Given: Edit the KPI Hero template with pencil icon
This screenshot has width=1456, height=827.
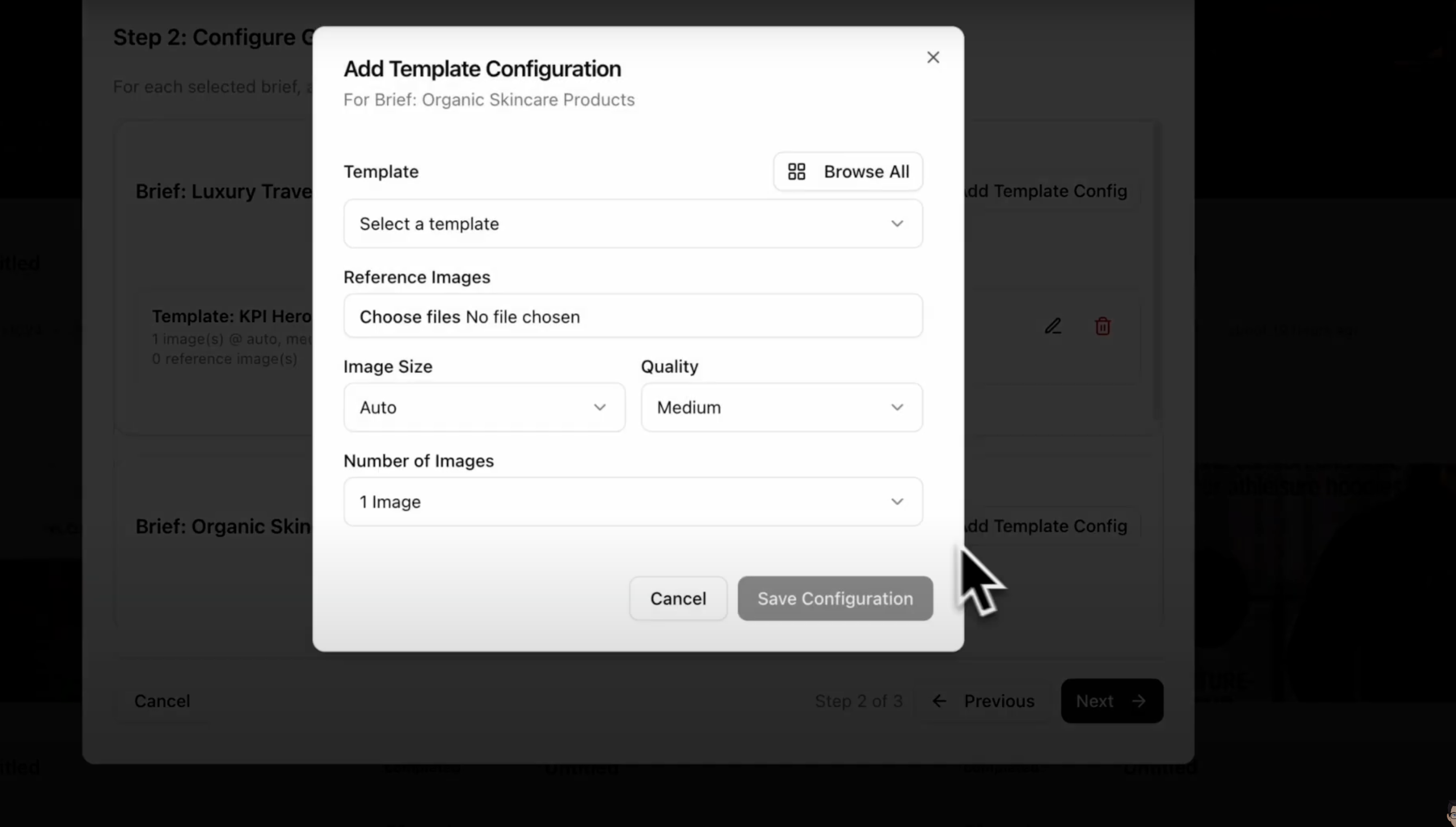Looking at the screenshot, I should tap(1053, 326).
